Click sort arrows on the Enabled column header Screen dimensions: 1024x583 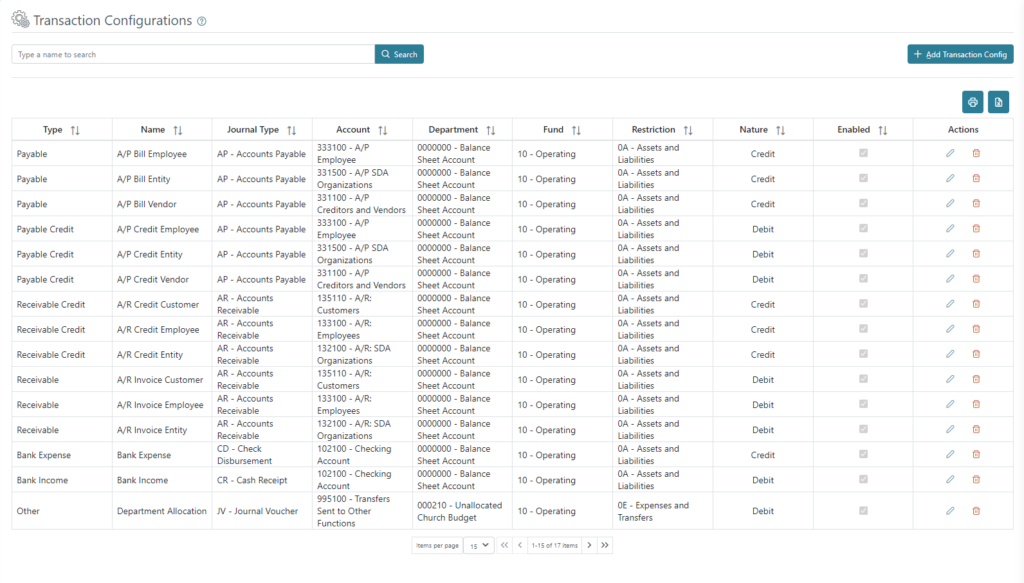(x=883, y=129)
